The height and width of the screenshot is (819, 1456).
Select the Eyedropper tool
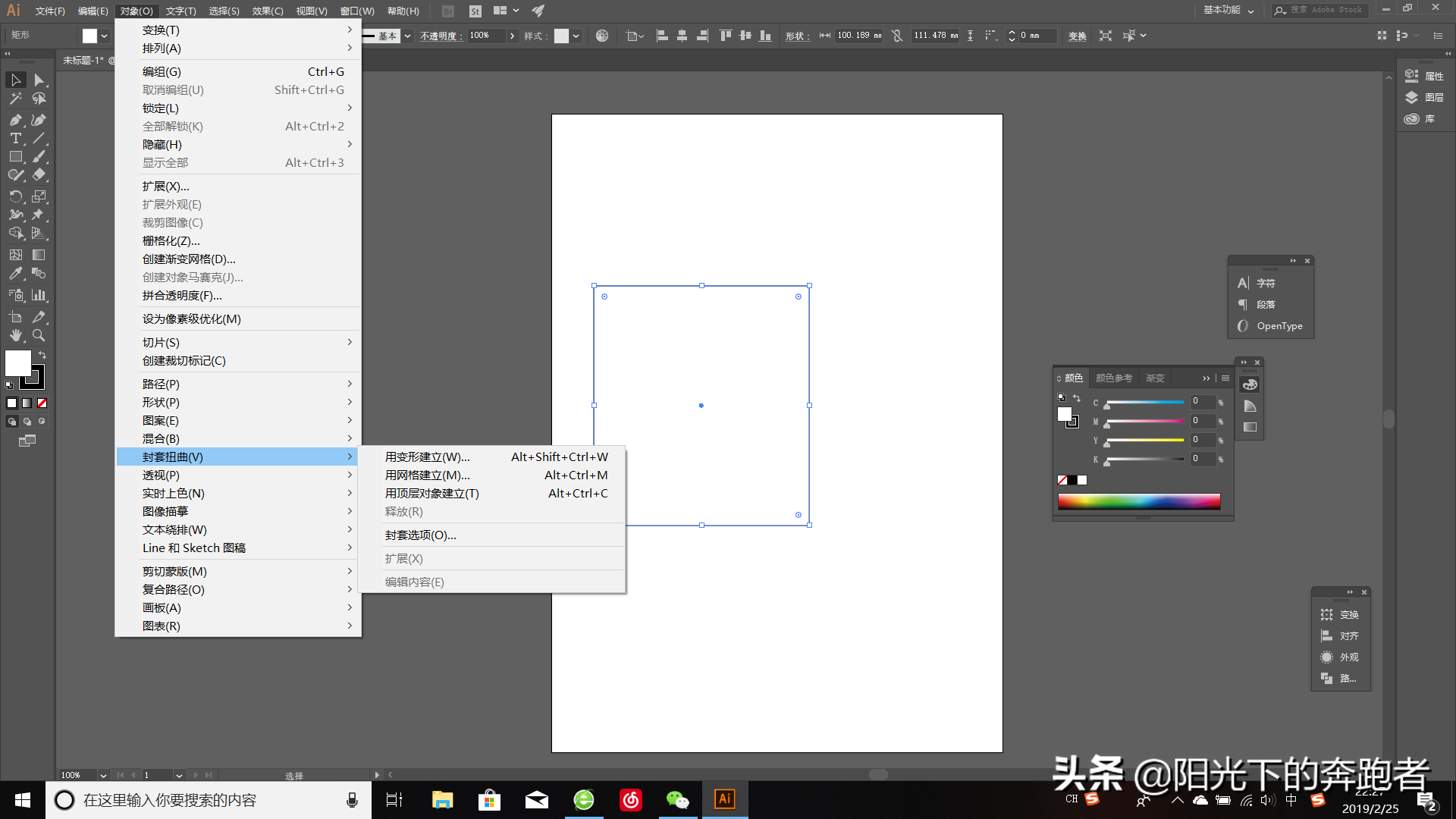tap(16, 273)
